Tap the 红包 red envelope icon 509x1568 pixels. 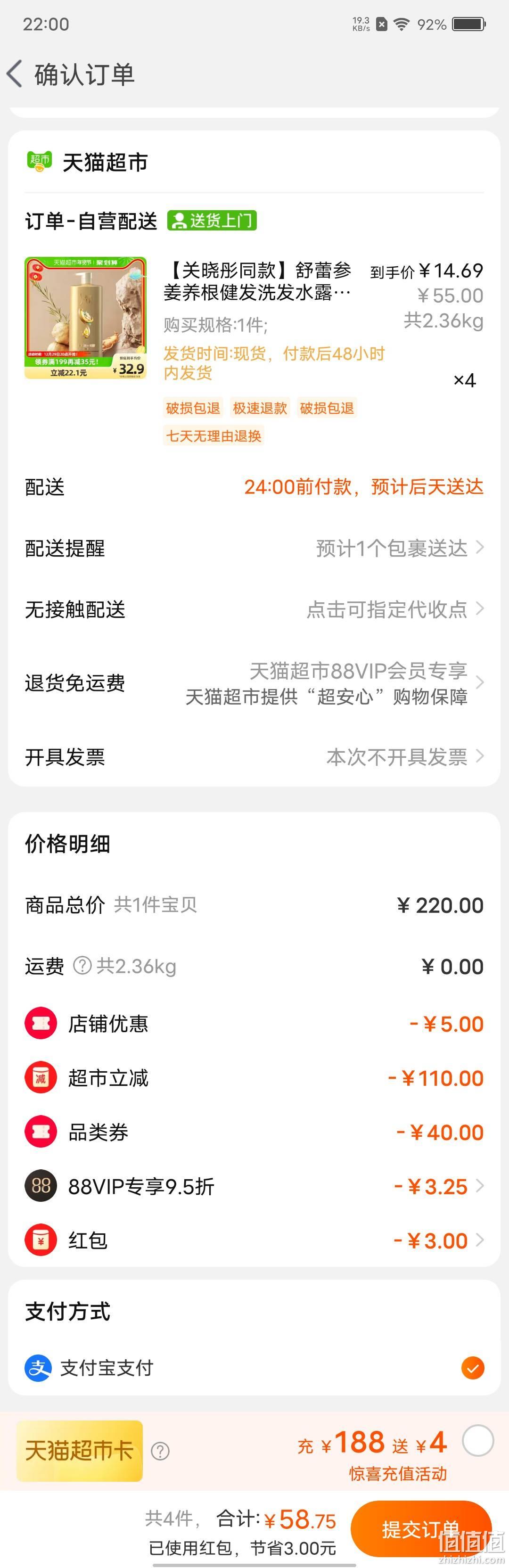(41, 1240)
